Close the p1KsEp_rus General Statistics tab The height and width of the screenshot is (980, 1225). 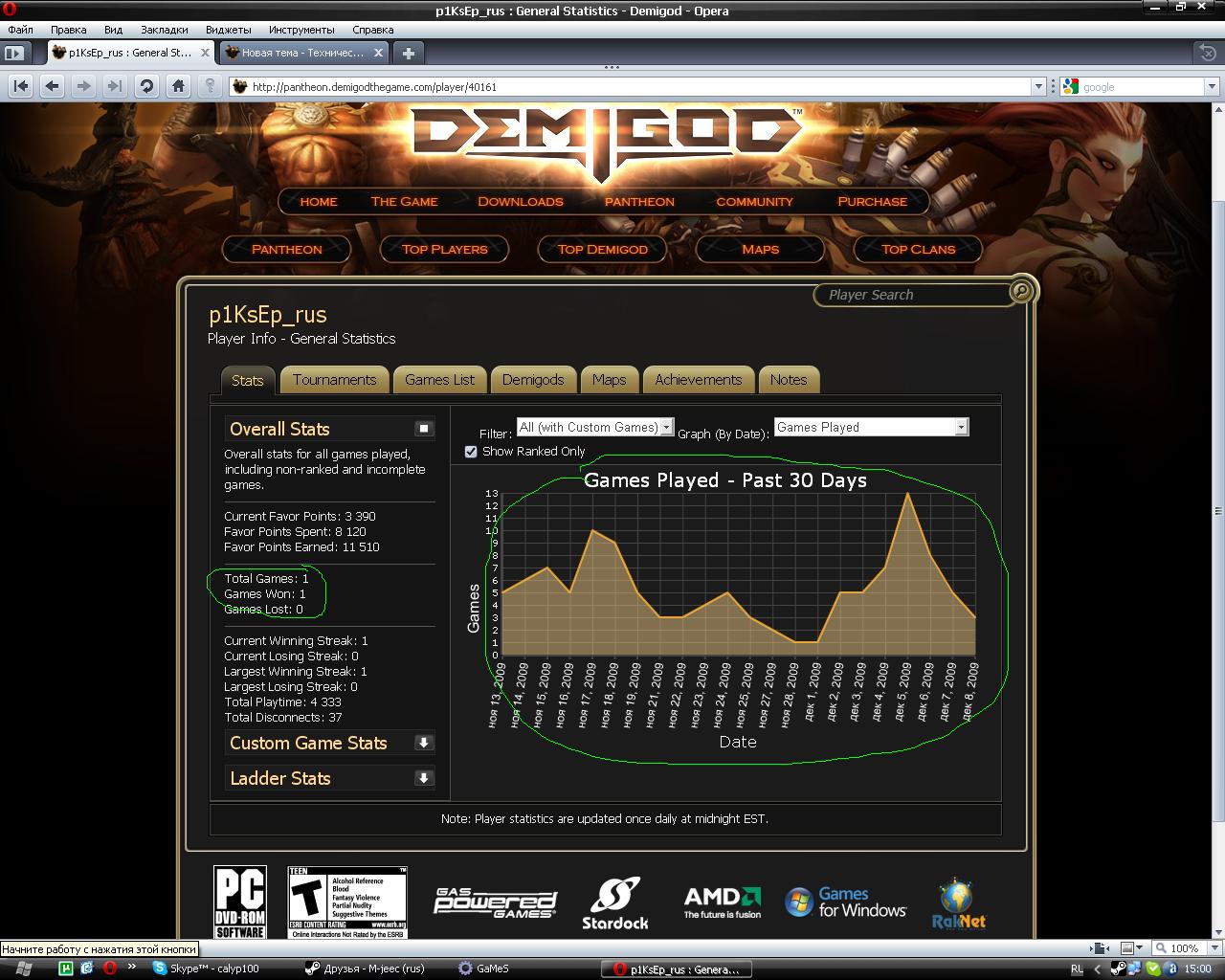(x=205, y=53)
